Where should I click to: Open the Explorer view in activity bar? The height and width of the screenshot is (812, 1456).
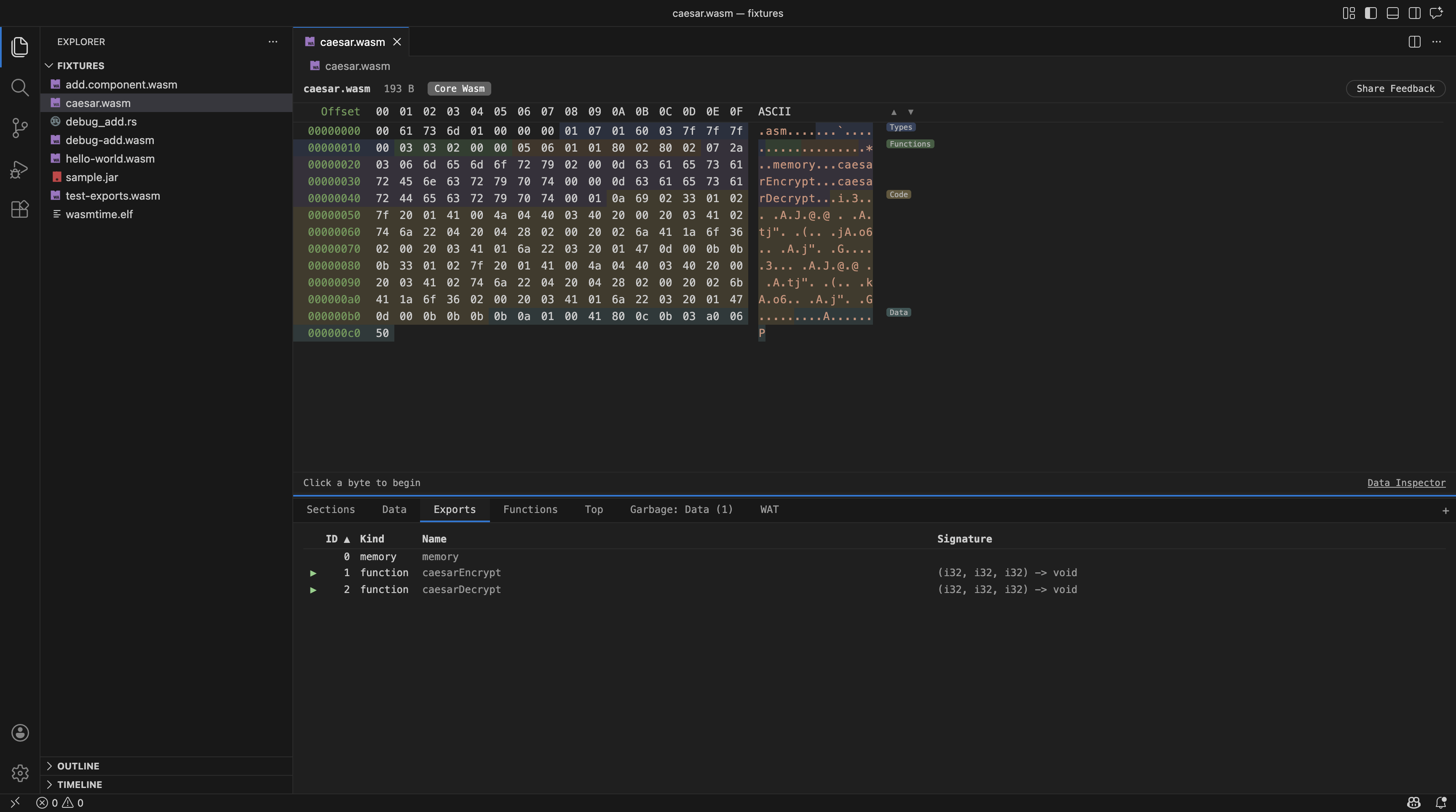tap(20, 47)
